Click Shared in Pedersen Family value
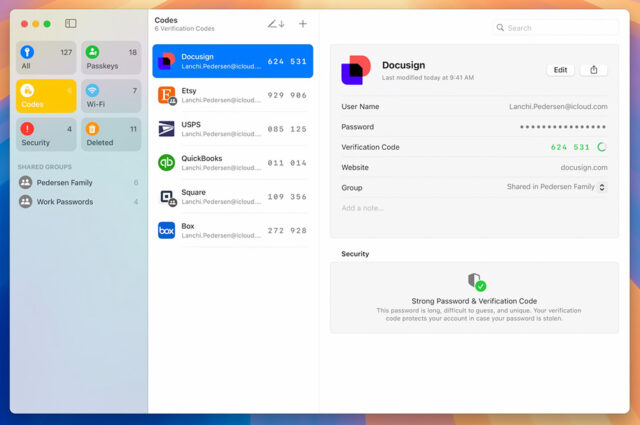This screenshot has width=640, height=425. [551, 187]
